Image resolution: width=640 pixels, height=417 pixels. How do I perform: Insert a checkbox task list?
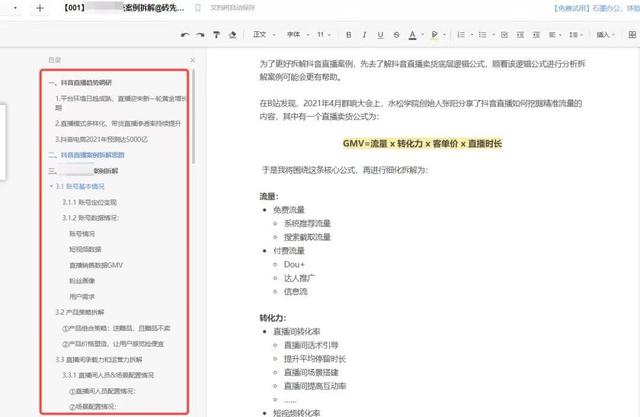(504, 35)
